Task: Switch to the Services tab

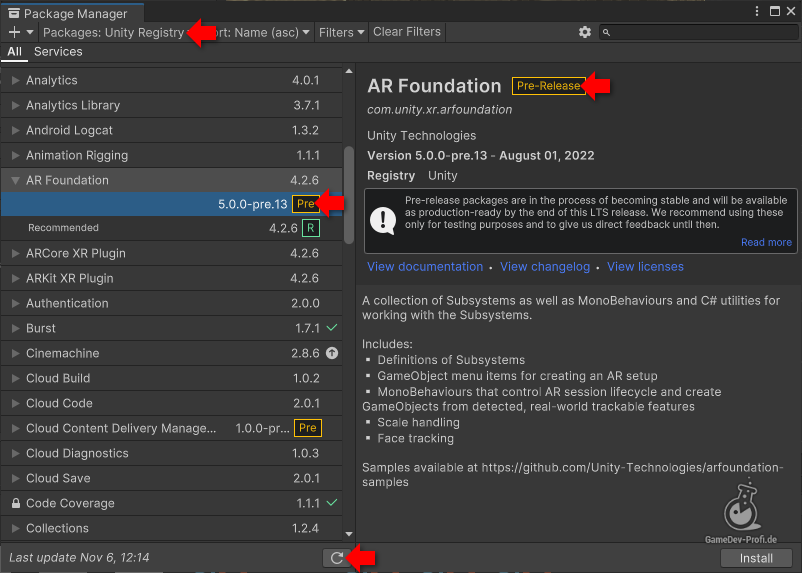Action: click(58, 51)
